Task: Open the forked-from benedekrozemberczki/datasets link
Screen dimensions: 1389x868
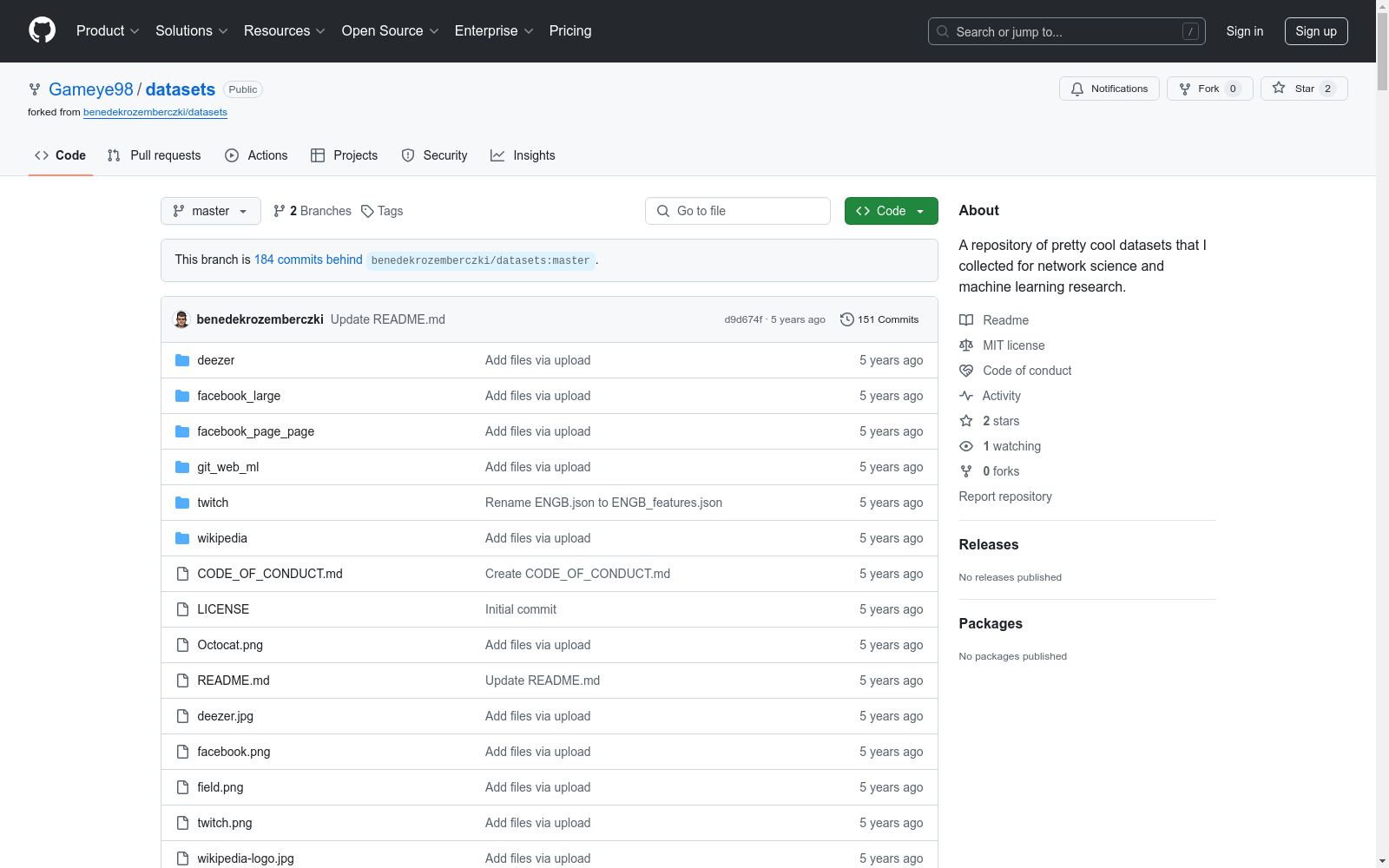Action: point(155,112)
